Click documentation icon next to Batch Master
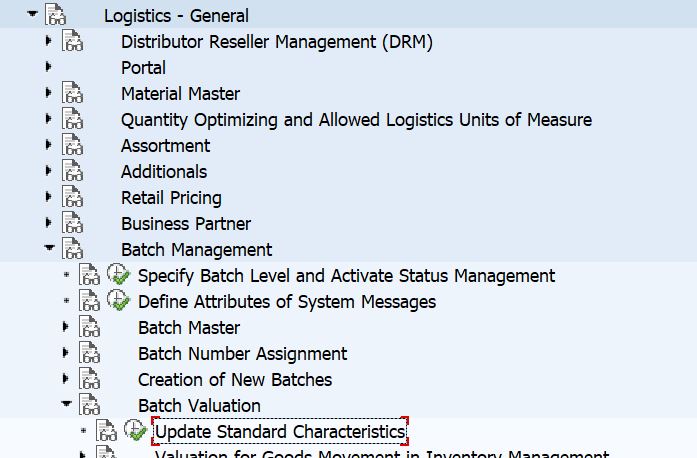Screen dimensions: 697x458 pos(89,327)
